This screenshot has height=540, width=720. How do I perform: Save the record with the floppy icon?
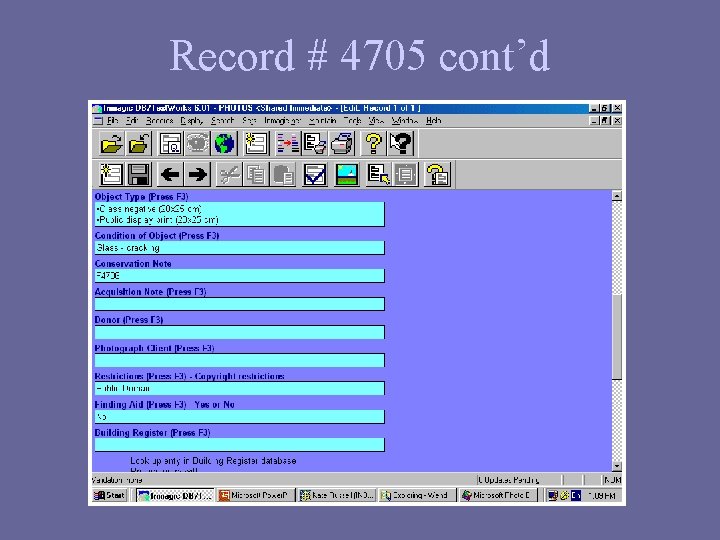coord(139,174)
